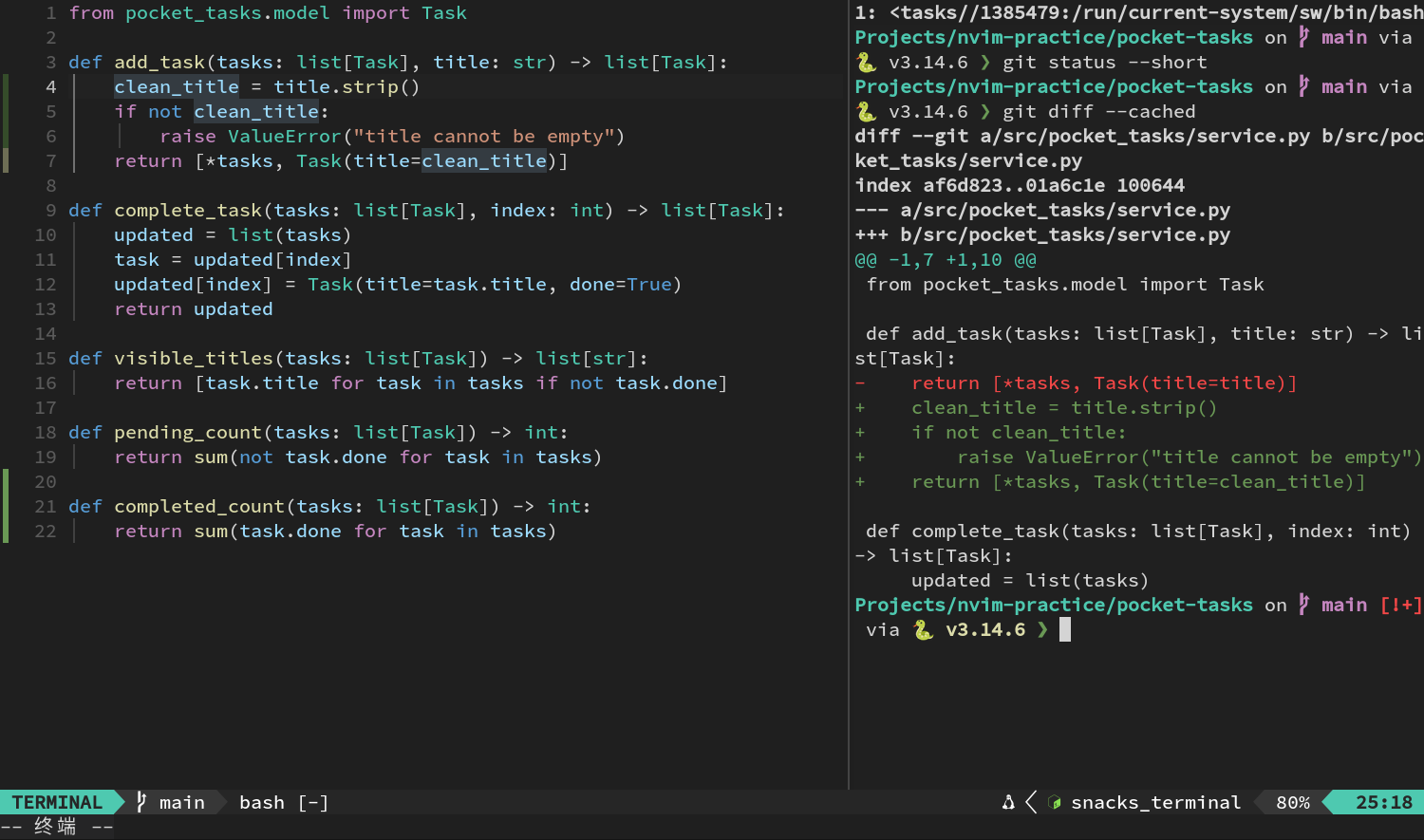The image size is (1424, 840).
Task: Click the 'snacks_terminal' filetype label
Action: [1155, 803]
